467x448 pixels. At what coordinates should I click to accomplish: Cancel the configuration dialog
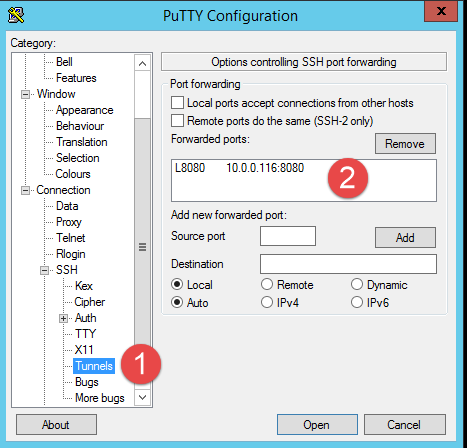404,425
